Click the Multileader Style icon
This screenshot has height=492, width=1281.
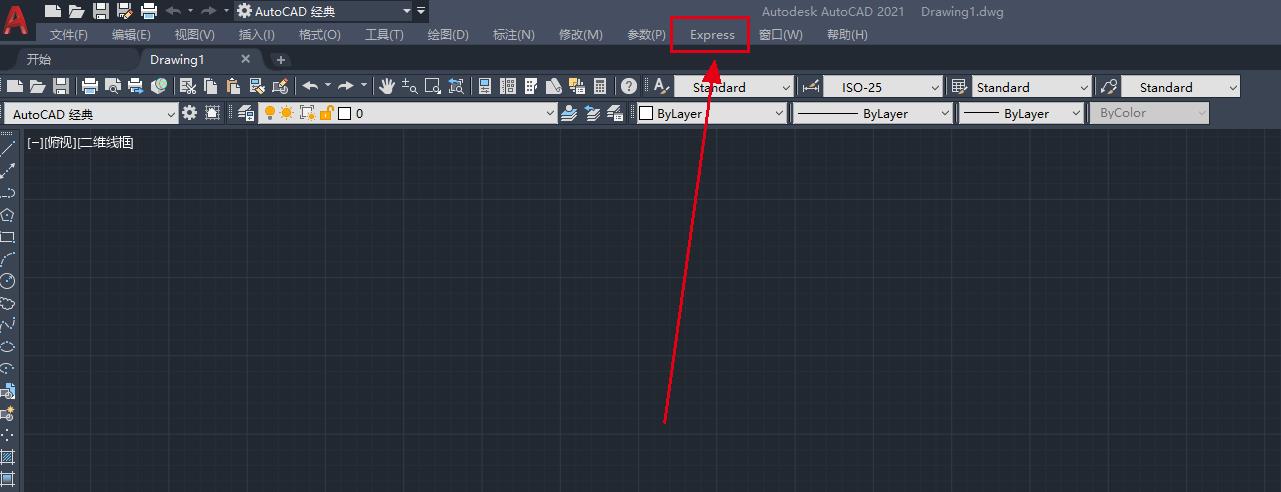coord(1107,86)
